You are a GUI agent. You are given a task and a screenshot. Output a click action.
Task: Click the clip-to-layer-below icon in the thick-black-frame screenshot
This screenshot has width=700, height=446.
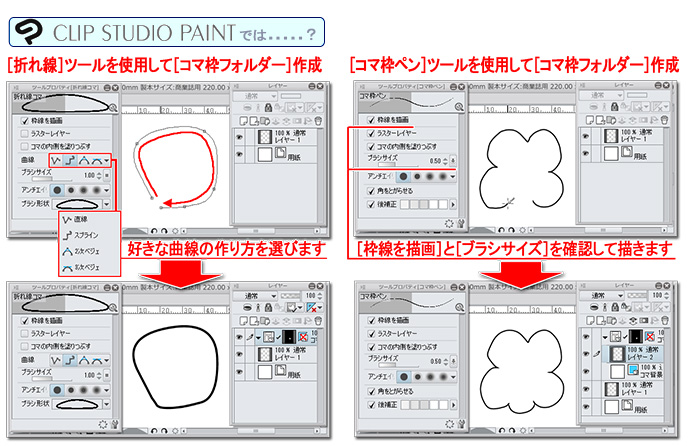[249, 308]
